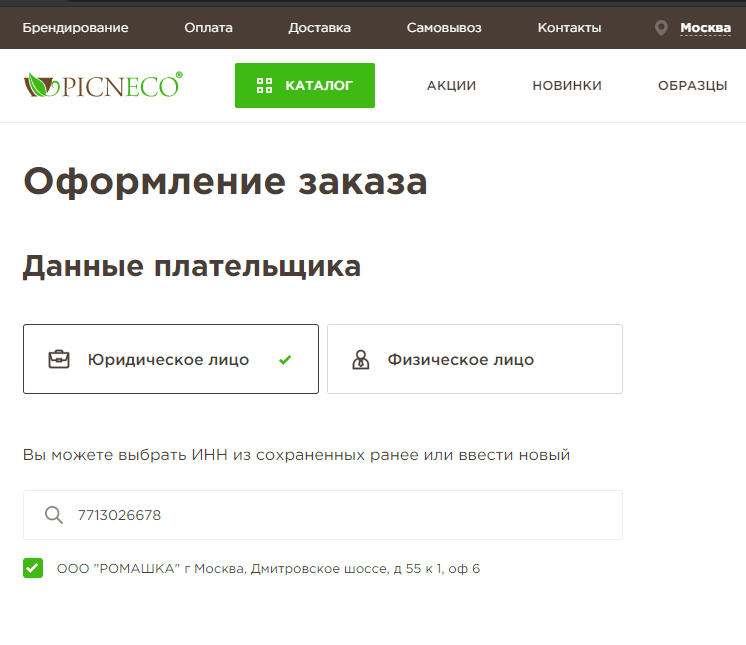Change city by clicking Москва
This screenshot has width=746, height=645.
pyautogui.click(x=705, y=28)
